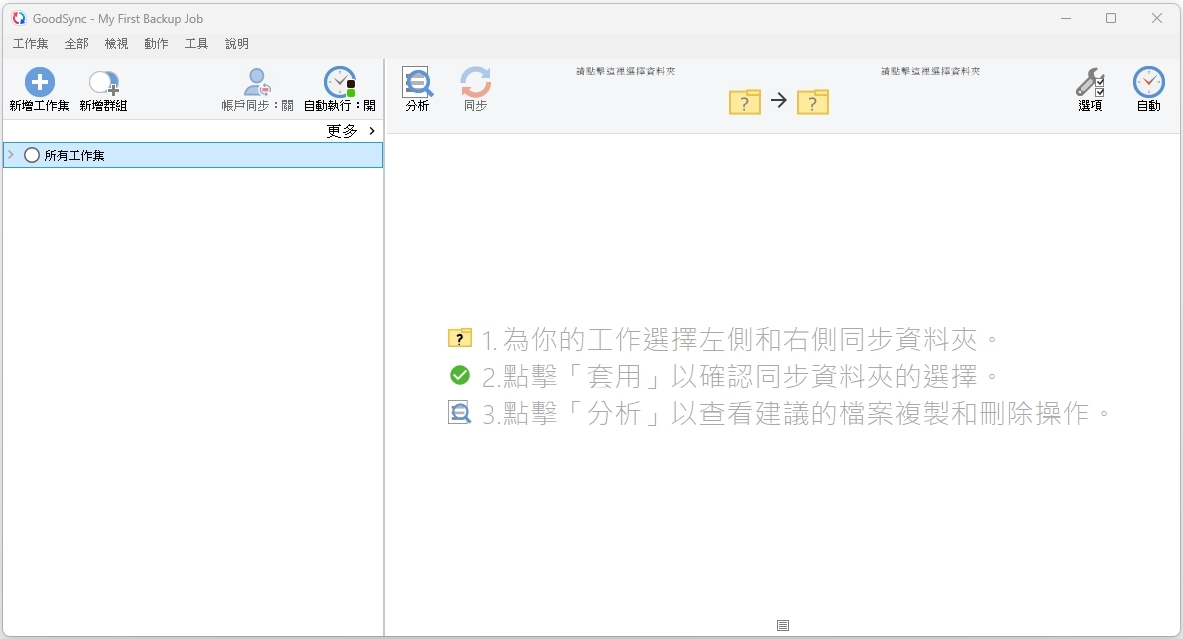The image size is (1183, 639).
Task: Select the right sync folder icon
Action: pyautogui.click(x=813, y=102)
